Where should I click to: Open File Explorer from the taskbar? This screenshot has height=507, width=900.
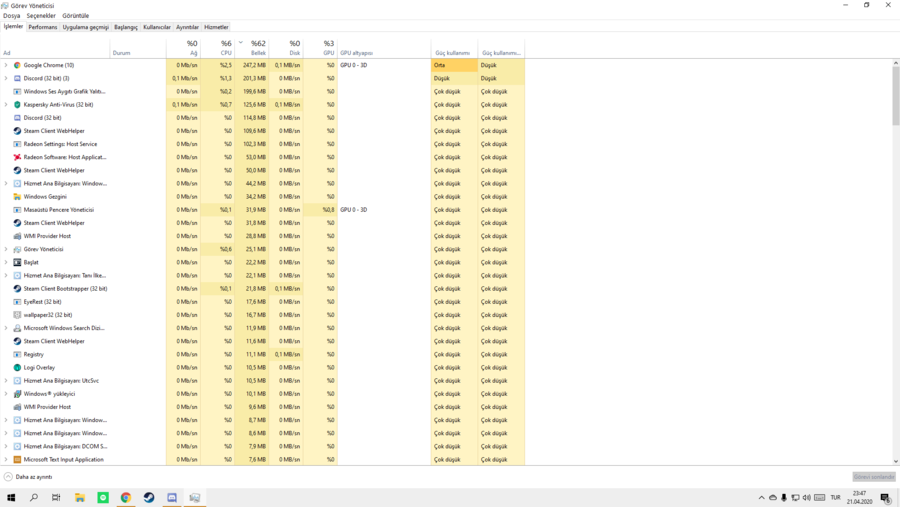80,497
